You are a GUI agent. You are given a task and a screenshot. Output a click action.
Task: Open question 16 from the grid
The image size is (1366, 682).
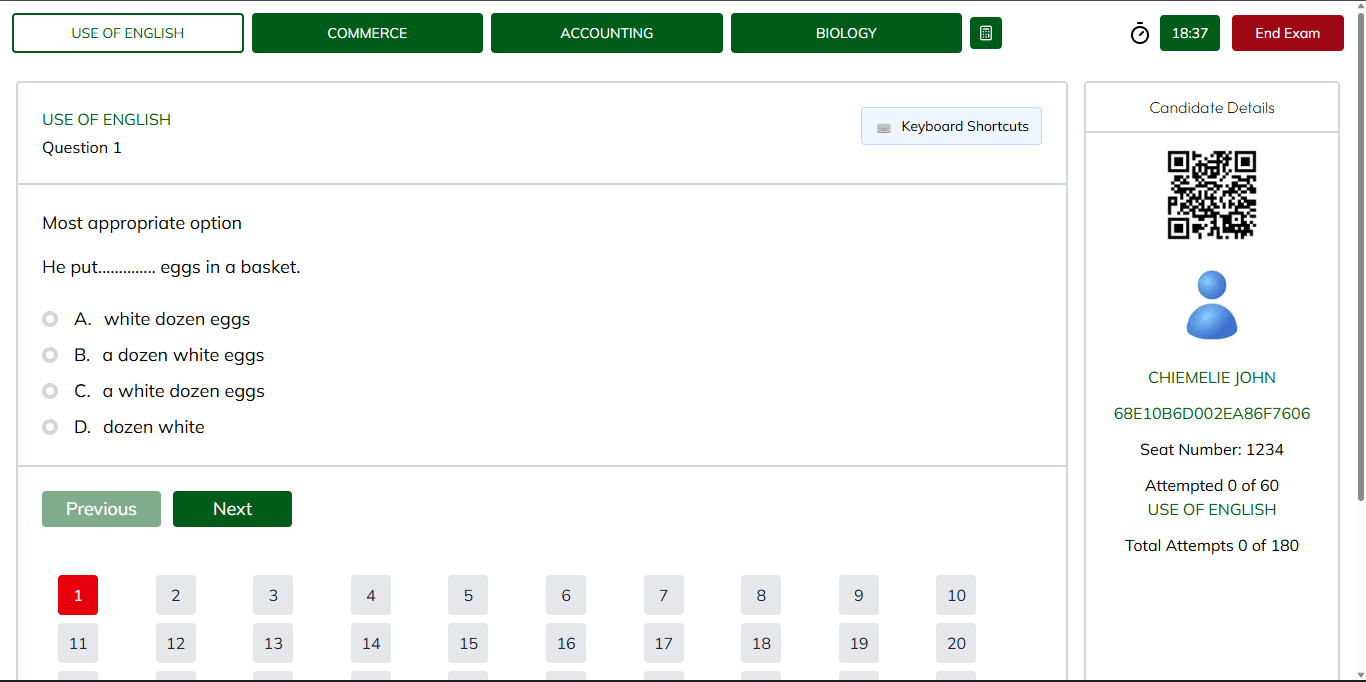(566, 643)
